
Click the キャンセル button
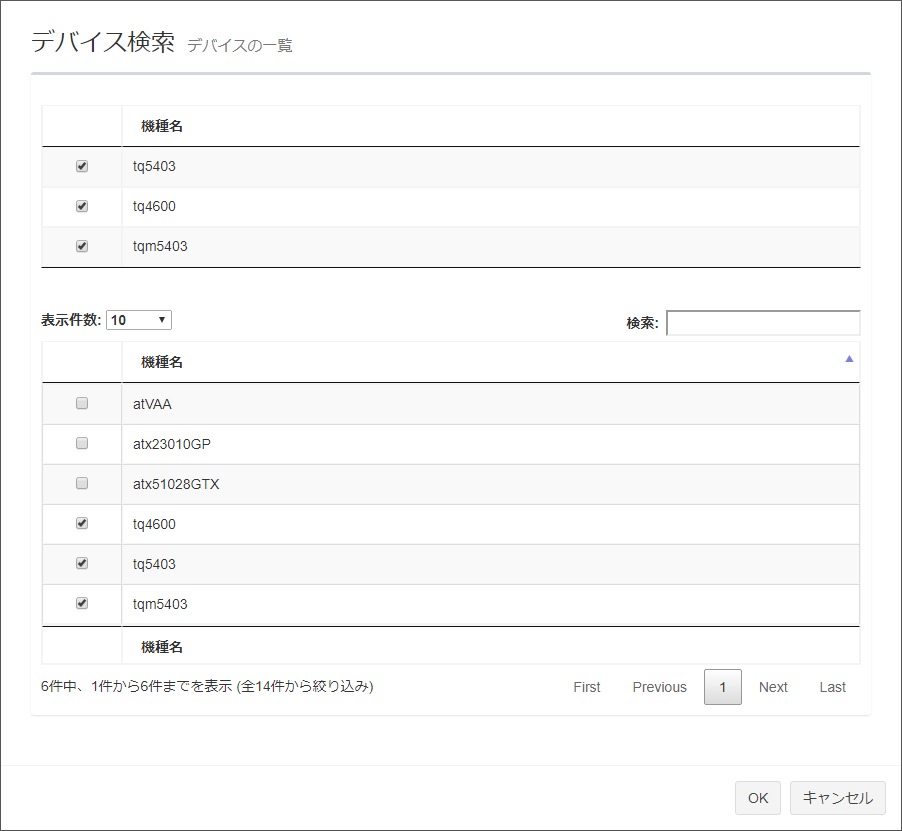[838, 797]
